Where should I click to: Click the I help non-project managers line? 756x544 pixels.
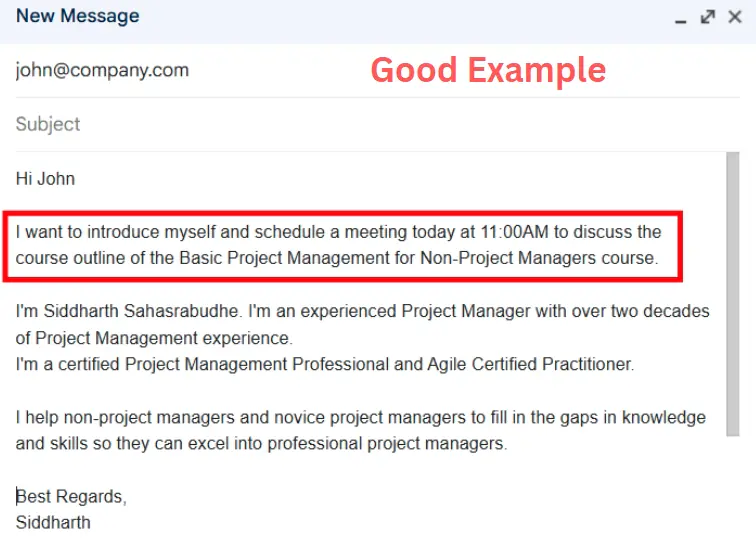361,417
